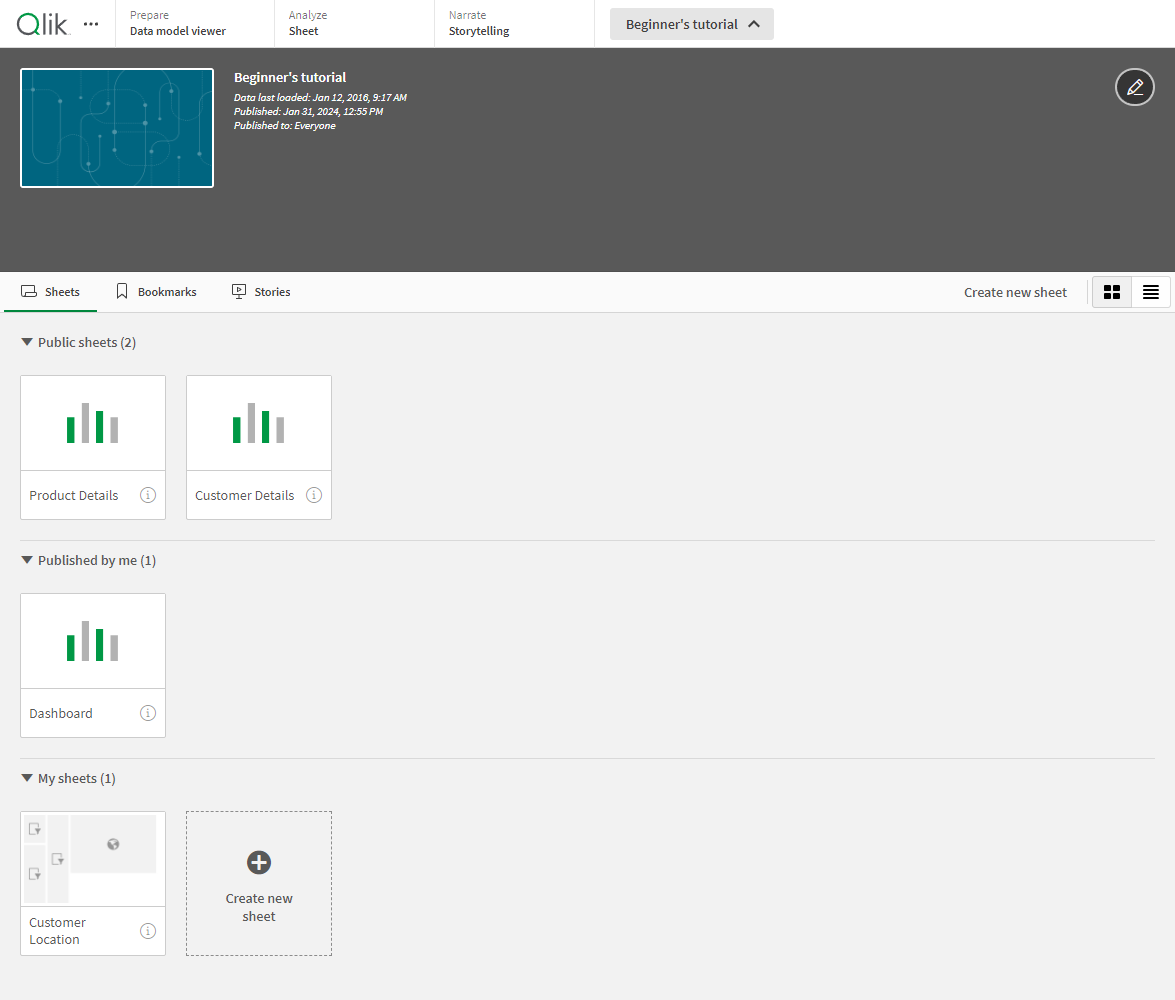Screen dimensions: 1175x1000
Task: Show info for Dashboard sheet
Action: point(148,713)
